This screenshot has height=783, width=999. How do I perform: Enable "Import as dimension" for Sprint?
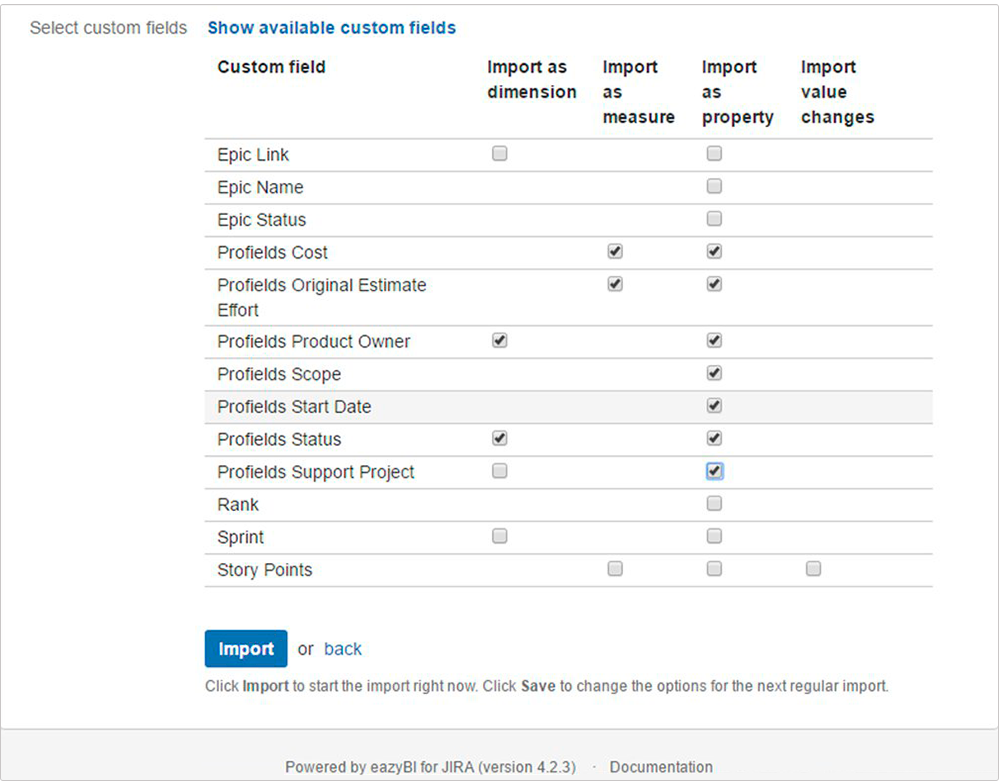499,535
